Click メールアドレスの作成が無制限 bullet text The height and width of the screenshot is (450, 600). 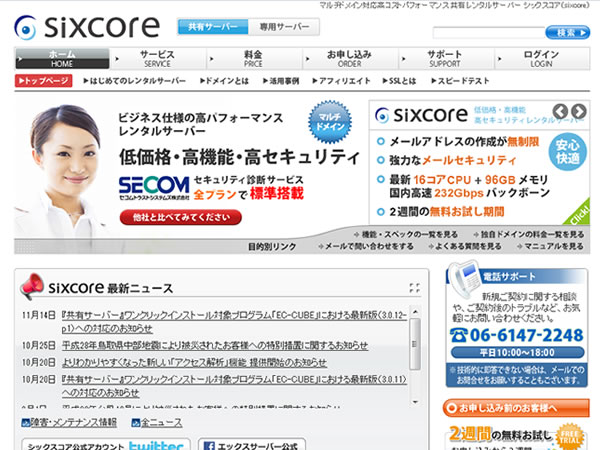coord(464,142)
